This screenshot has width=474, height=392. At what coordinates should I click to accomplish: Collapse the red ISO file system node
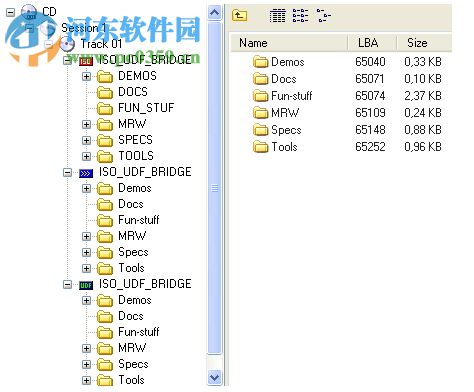click(x=67, y=61)
